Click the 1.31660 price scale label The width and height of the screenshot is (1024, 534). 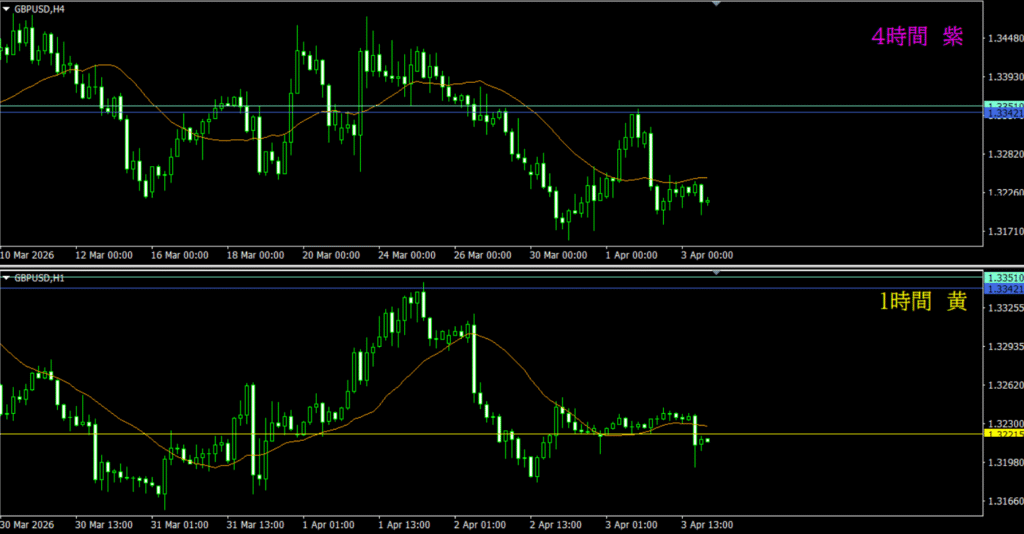click(1005, 501)
